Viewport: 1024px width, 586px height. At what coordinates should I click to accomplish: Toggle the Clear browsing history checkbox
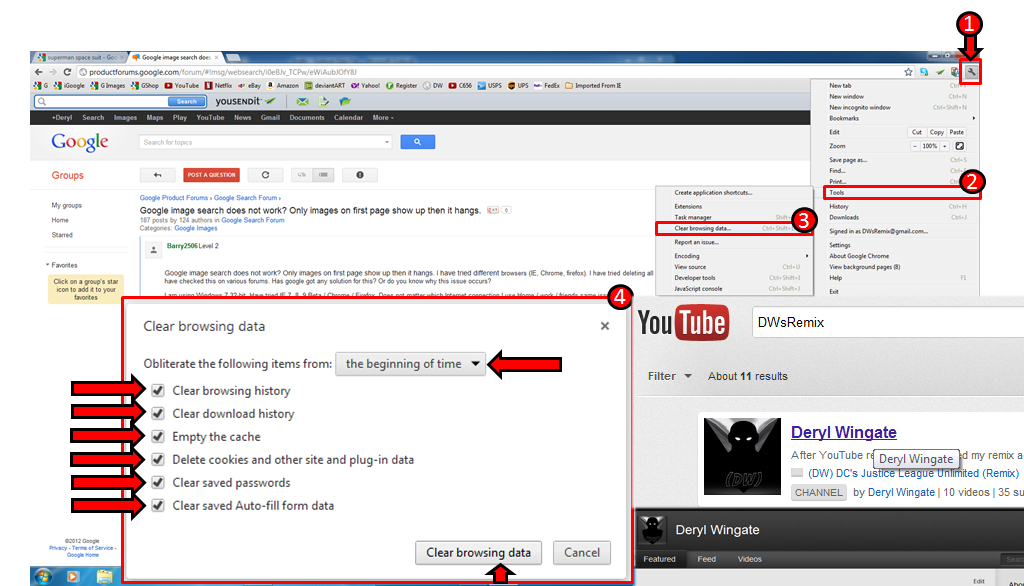click(158, 391)
